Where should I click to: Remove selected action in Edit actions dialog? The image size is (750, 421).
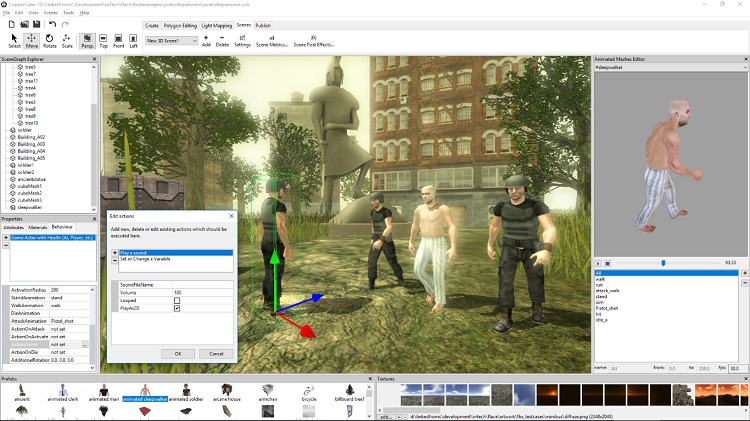tap(115, 260)
